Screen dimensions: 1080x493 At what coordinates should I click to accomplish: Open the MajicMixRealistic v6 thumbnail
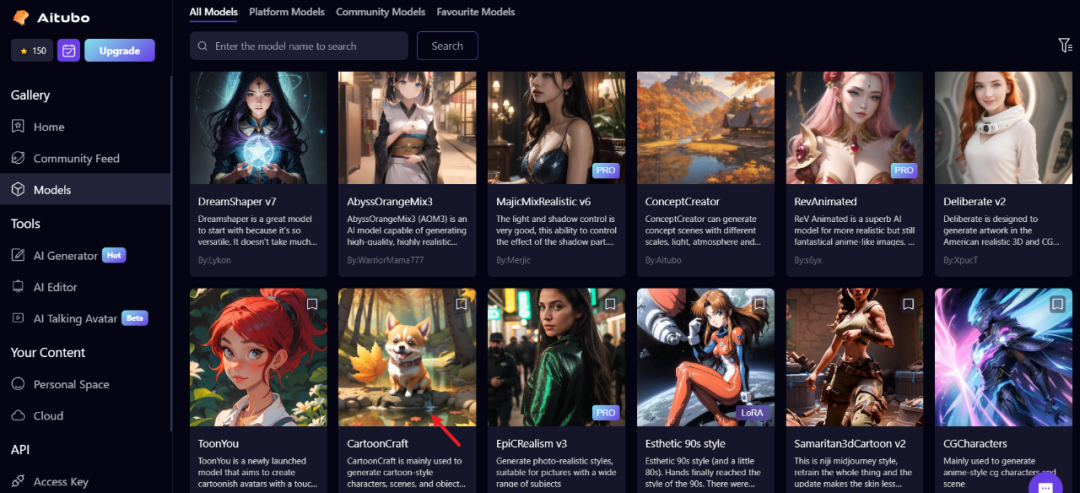click(x=557, y=127)
